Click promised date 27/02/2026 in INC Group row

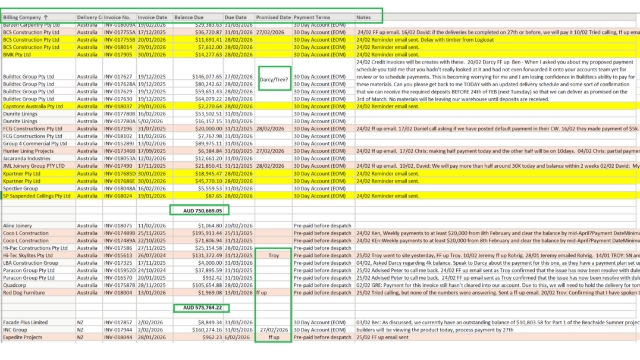273,330
